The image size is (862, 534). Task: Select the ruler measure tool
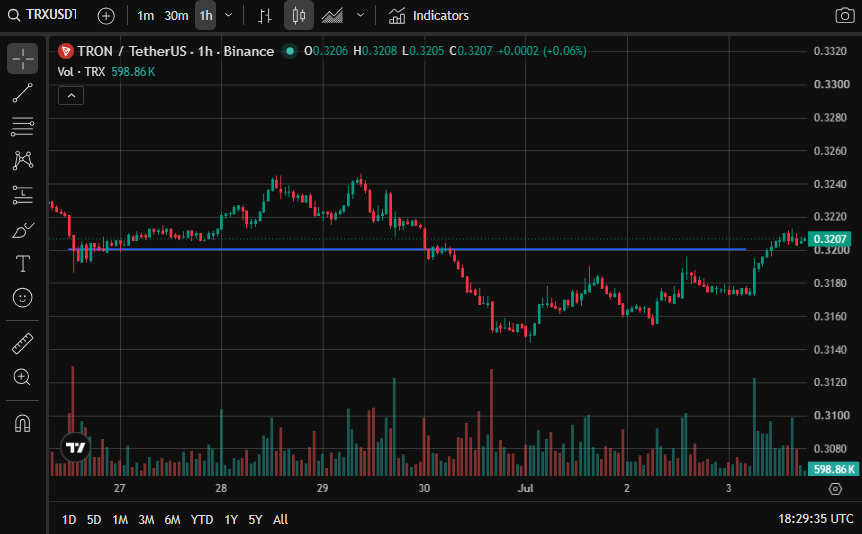point(23,344)
